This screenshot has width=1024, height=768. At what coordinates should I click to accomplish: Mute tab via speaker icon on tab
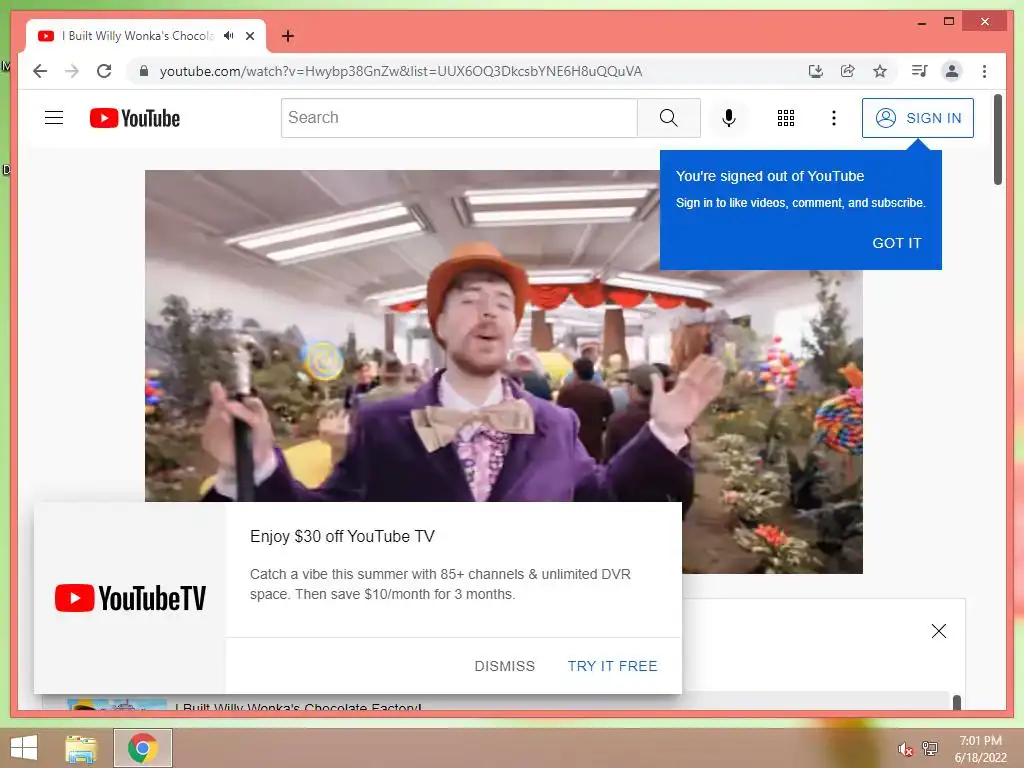tap(228, 36)
